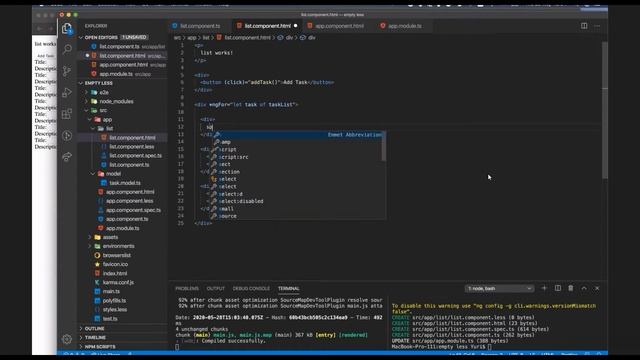The height and width of the screenshot is (360, 640).
Task: Open the Explorer view in activity bar
Action: (67, 29)
